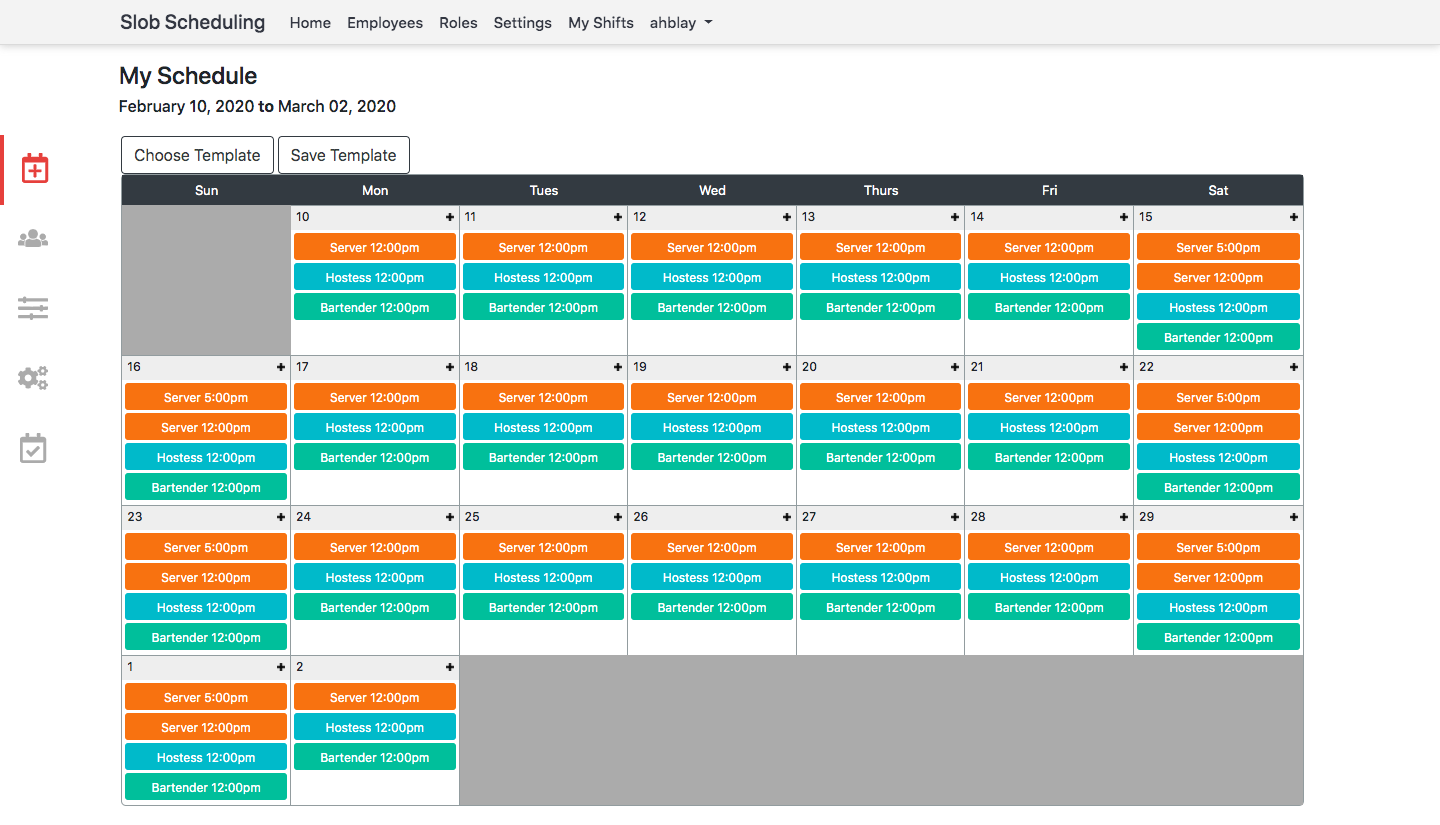Add a shift on day 10

(x=450, y=217)
